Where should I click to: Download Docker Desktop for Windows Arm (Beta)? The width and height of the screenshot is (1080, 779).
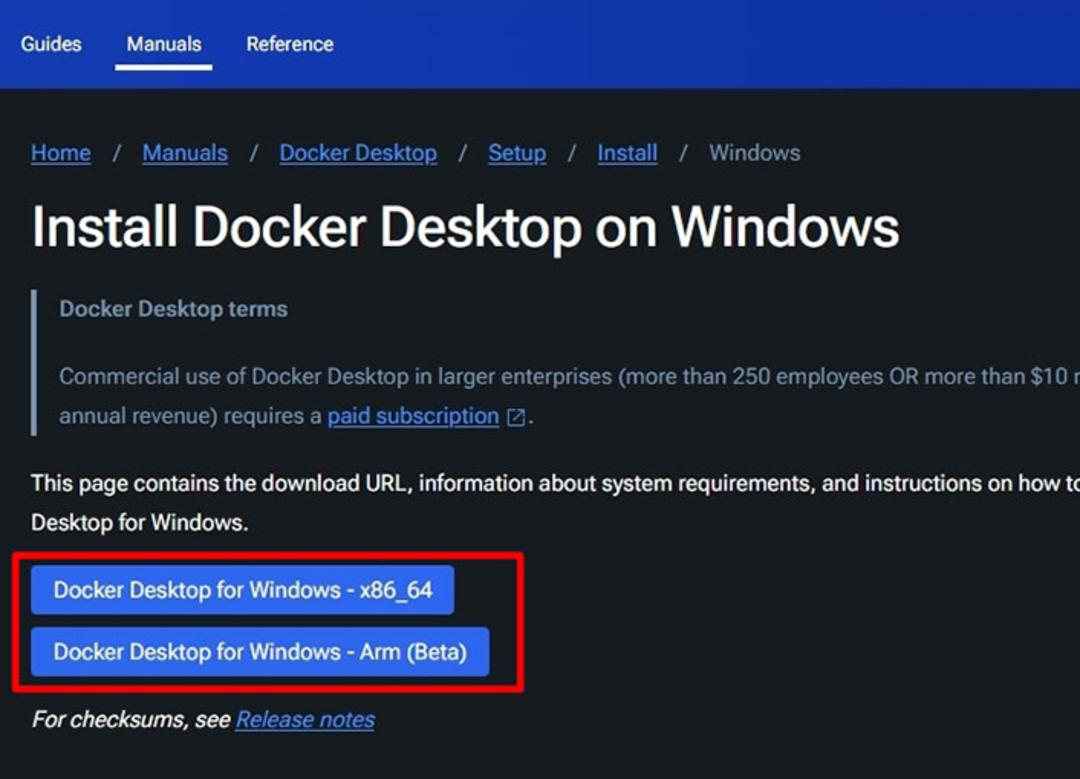[260, 652]
